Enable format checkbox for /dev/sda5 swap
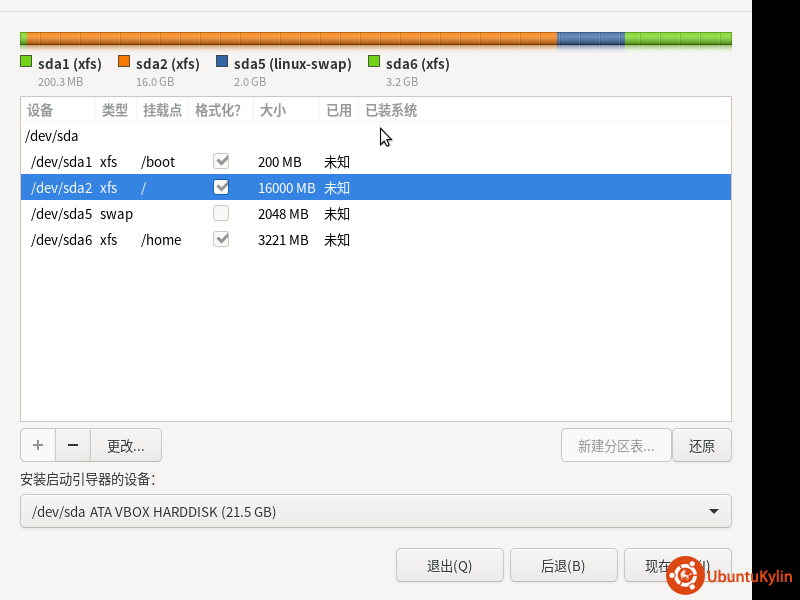This screenshot has height=600, width=800. coord(221,213)
